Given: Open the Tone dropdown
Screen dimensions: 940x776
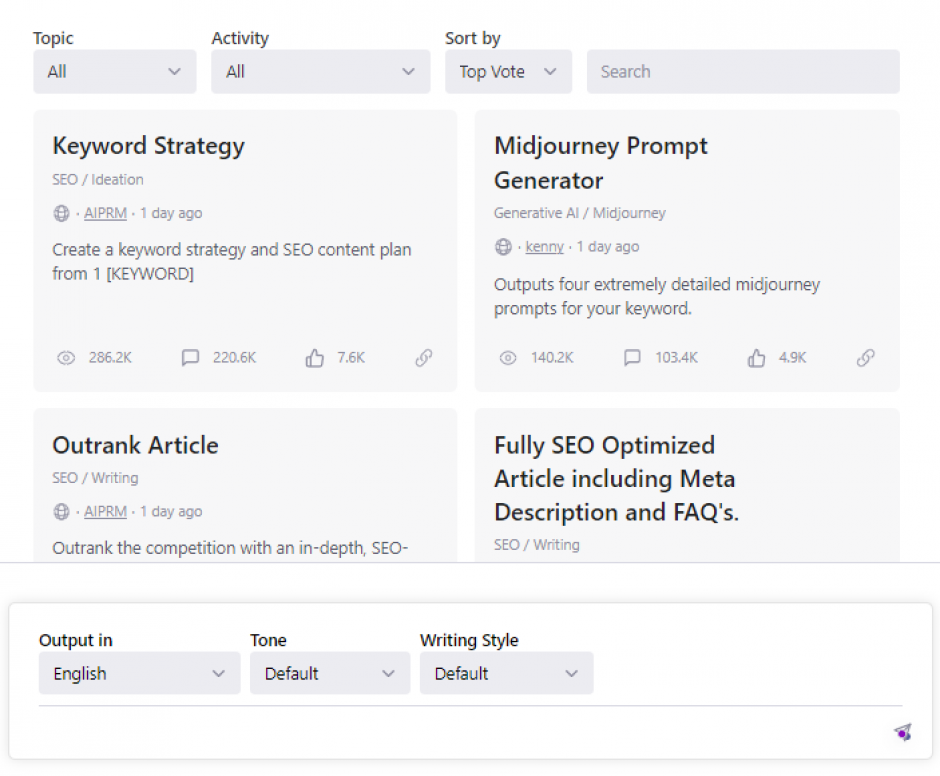Looking at the screenshot, I should 330,673.
